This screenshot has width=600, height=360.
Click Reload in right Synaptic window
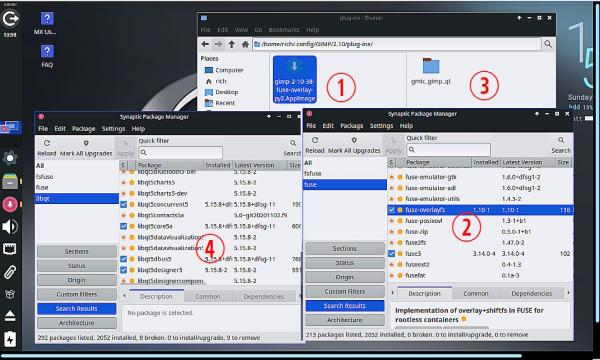[x=315, y=145]
